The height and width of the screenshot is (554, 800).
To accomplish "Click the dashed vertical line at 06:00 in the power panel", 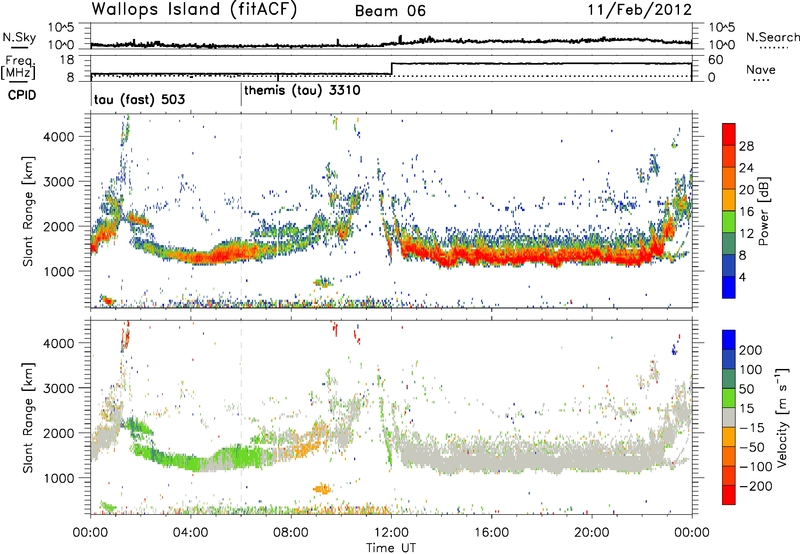I will point(241,210).
